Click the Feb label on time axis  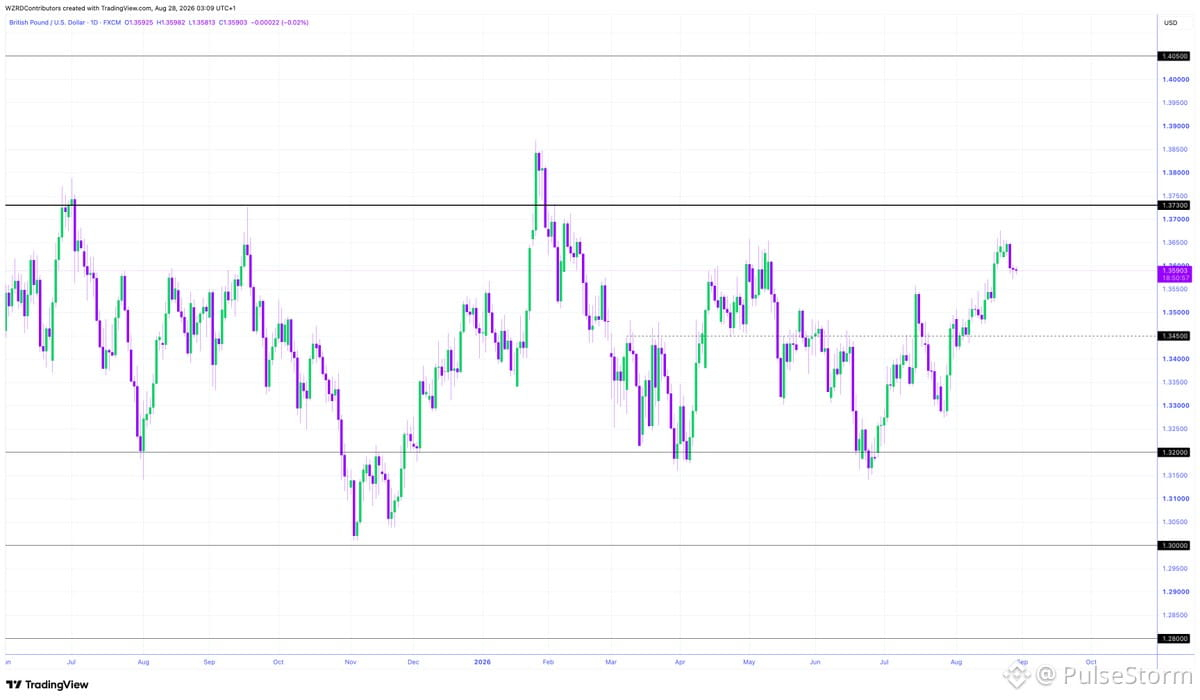coord(547,662)
